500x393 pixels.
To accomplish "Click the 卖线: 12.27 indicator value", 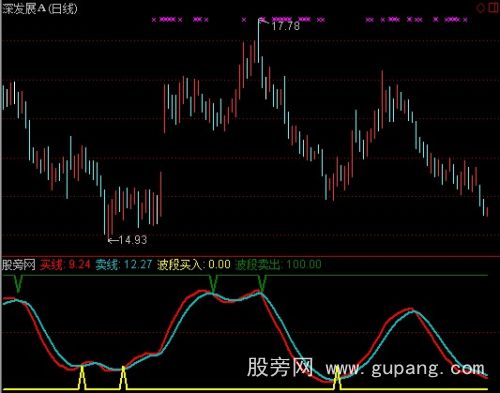I will (124, 265).
